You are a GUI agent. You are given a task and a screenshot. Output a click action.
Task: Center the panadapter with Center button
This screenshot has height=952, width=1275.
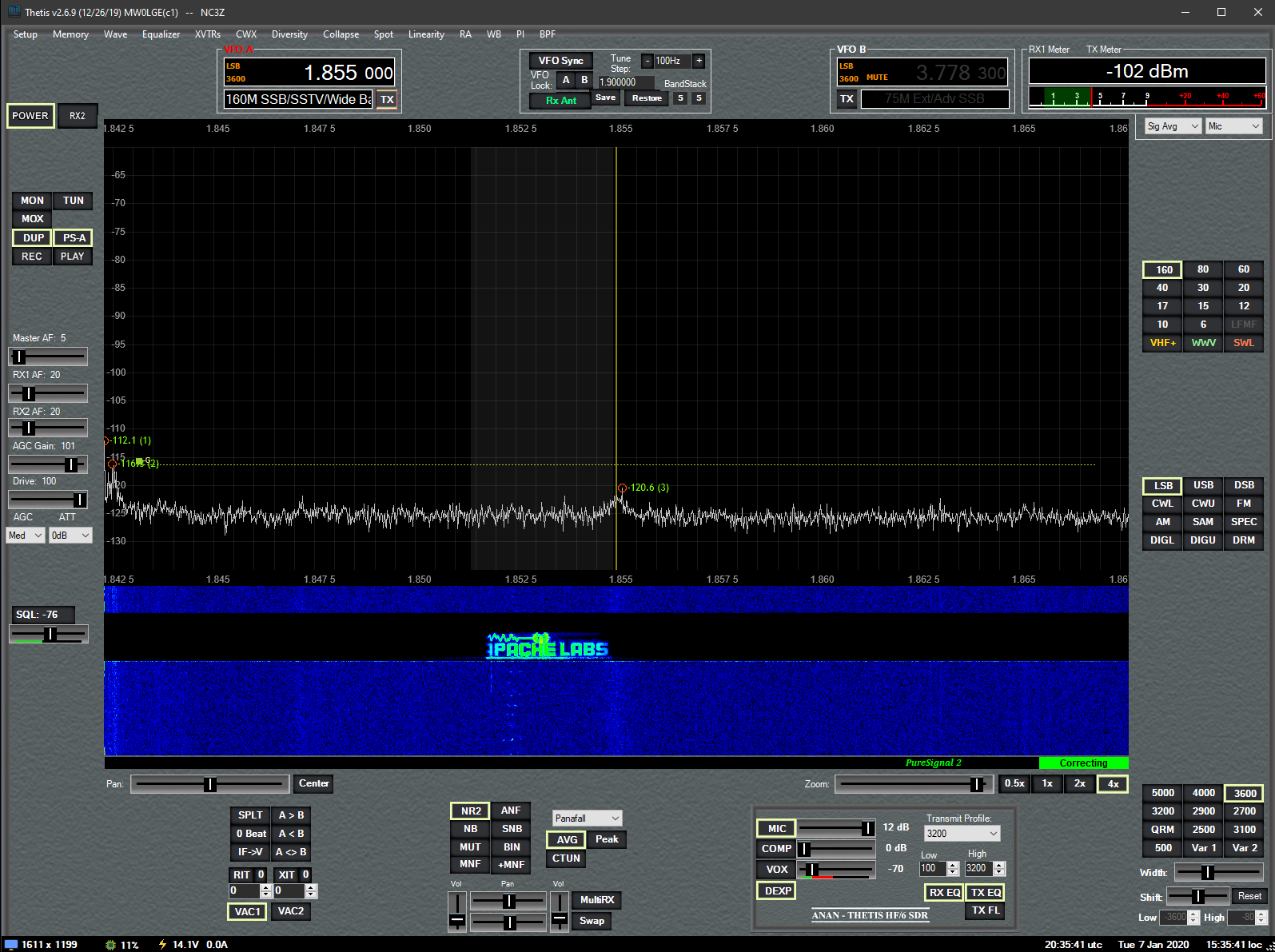pyautogui.click(x=313, y=784)
